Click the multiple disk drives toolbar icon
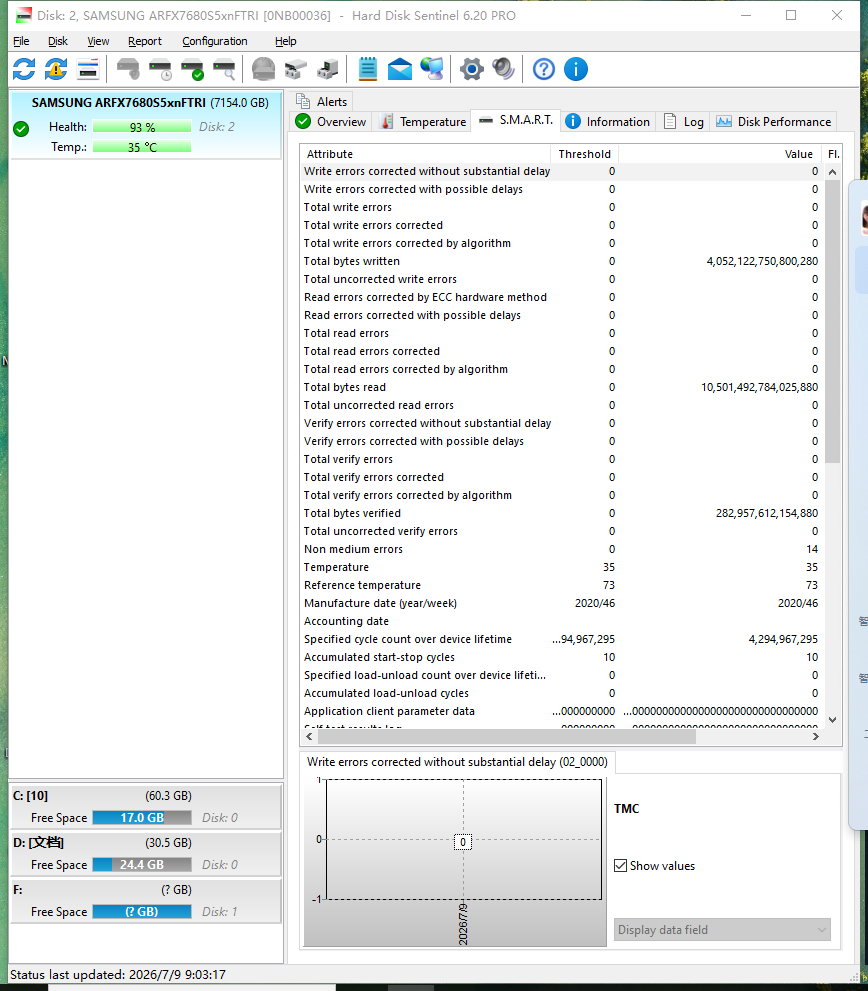Screen dimensions: 868x991 pos(296,69)
